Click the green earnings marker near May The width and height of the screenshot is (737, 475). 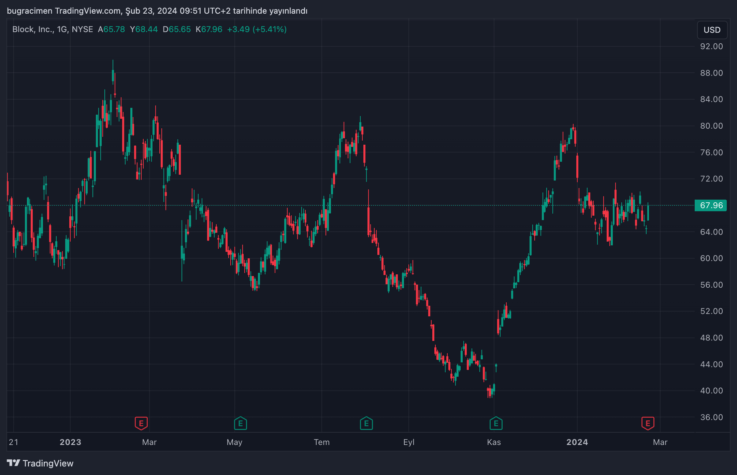coord(240,423)
